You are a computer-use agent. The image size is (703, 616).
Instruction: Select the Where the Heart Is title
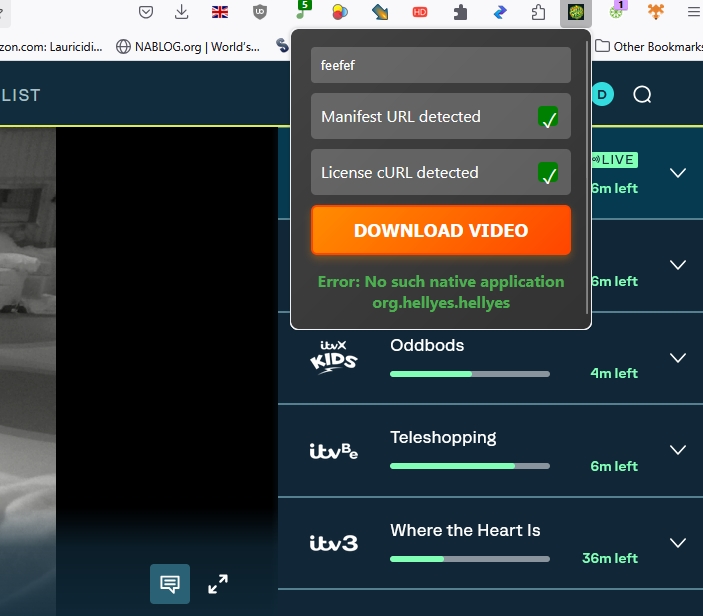point(465,530)
